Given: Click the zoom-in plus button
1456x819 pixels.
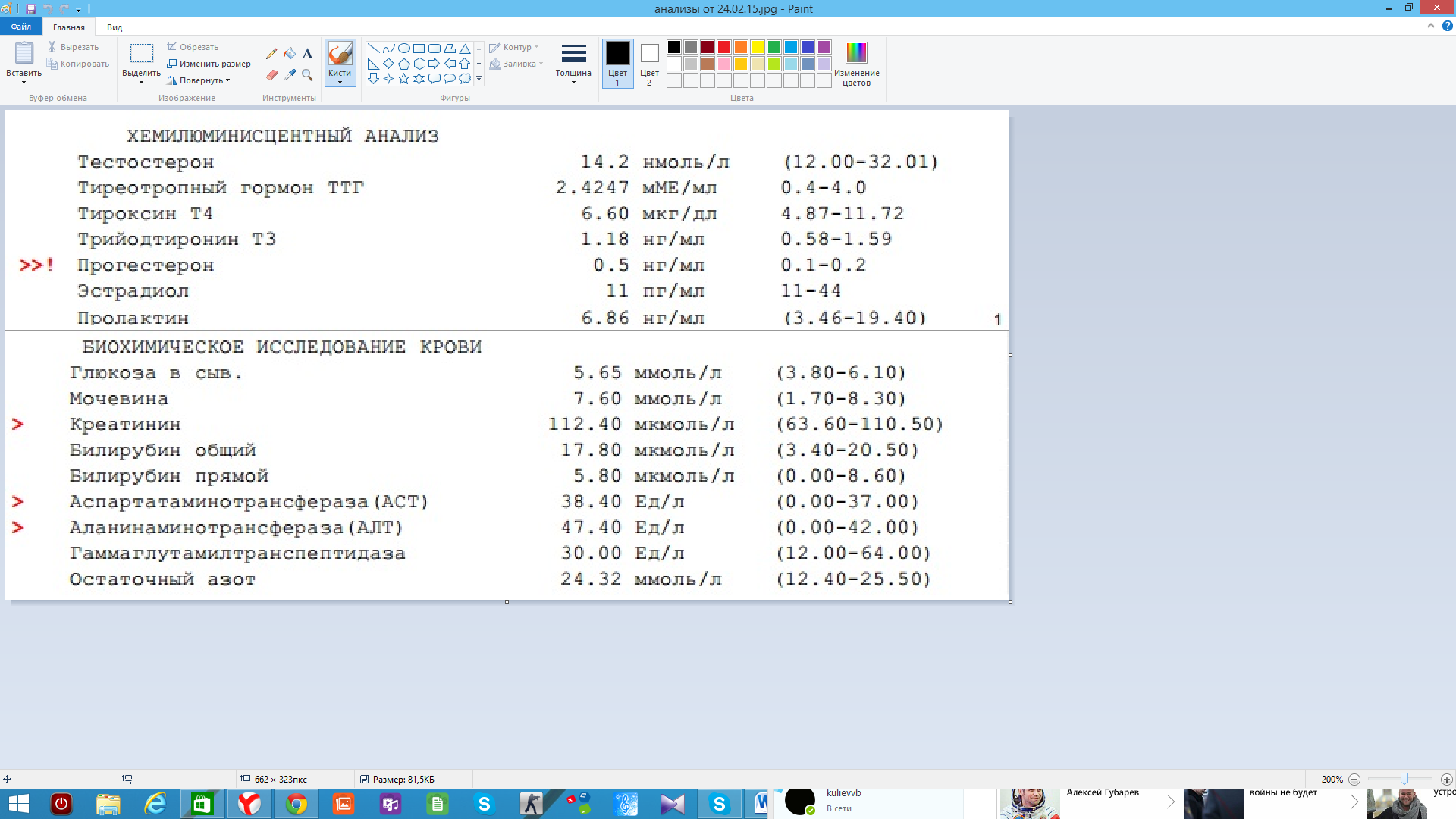Looking at the screenshot, I should coord(1446,780).
